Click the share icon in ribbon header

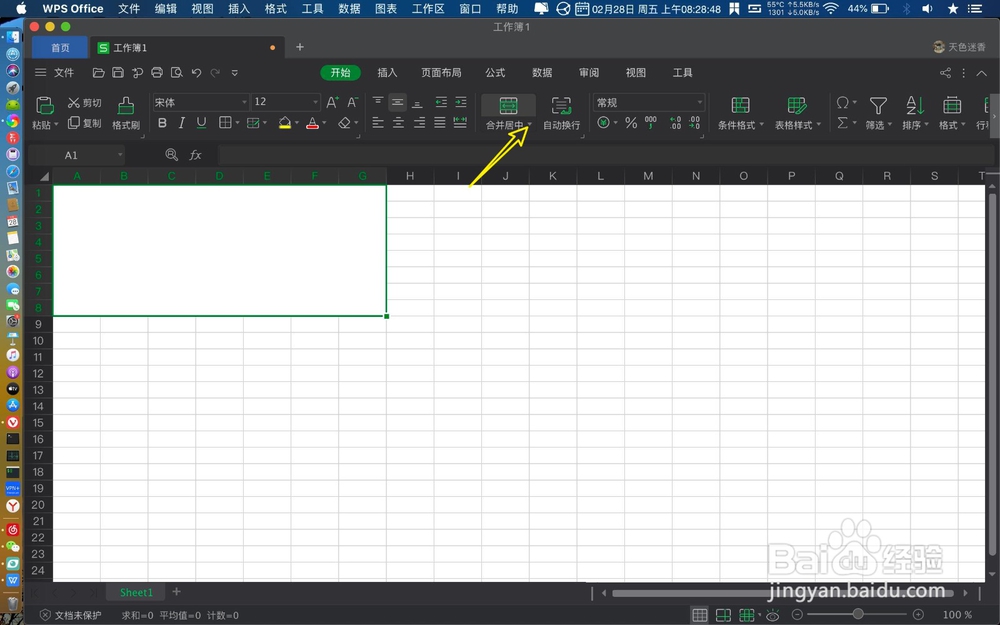coord(945,73)
